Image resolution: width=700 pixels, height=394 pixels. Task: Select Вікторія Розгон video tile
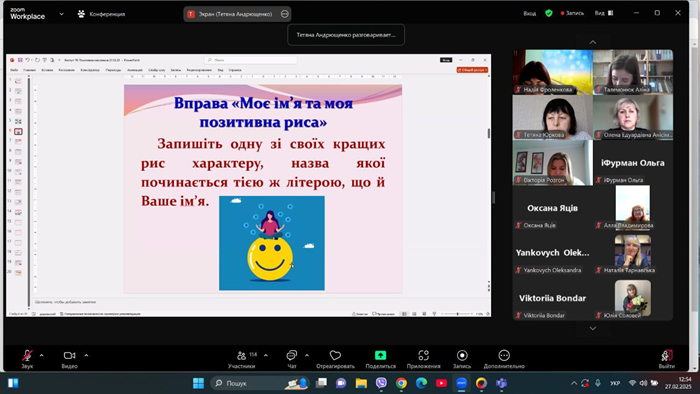pos(553,162)
